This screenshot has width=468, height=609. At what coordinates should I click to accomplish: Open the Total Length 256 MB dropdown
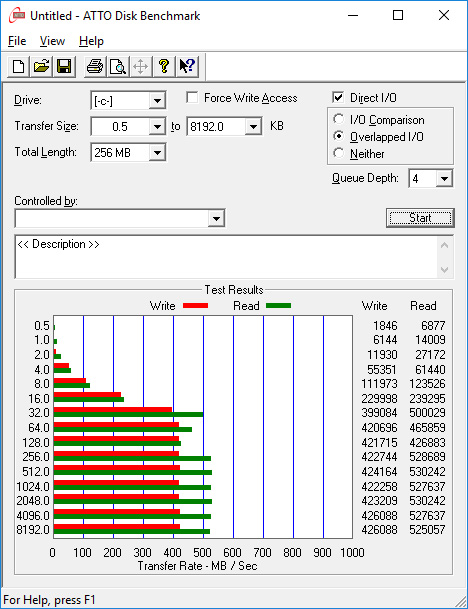(157, 153)
